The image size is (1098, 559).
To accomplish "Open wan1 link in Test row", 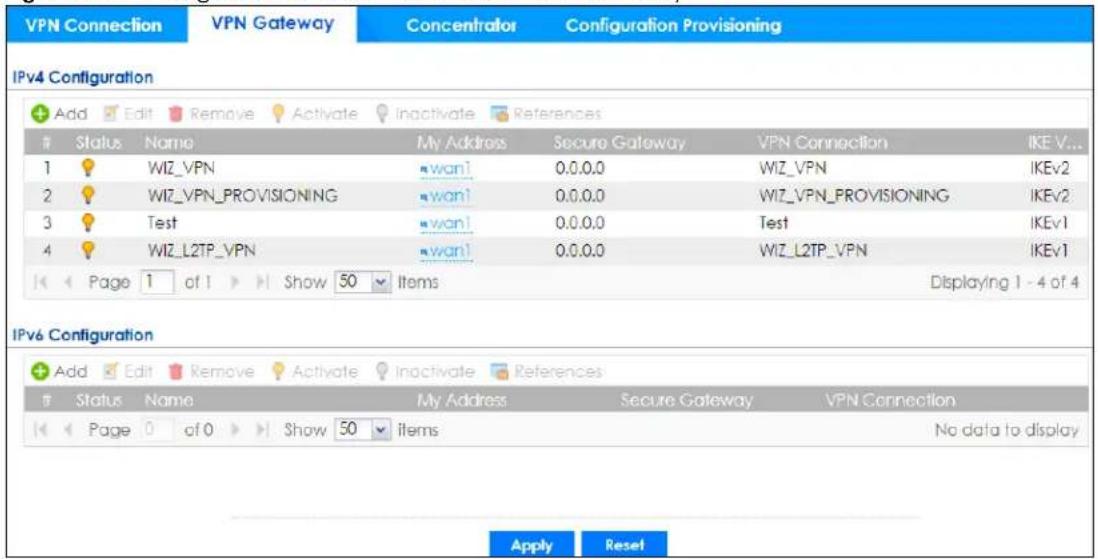I will (x=446, y=223).
